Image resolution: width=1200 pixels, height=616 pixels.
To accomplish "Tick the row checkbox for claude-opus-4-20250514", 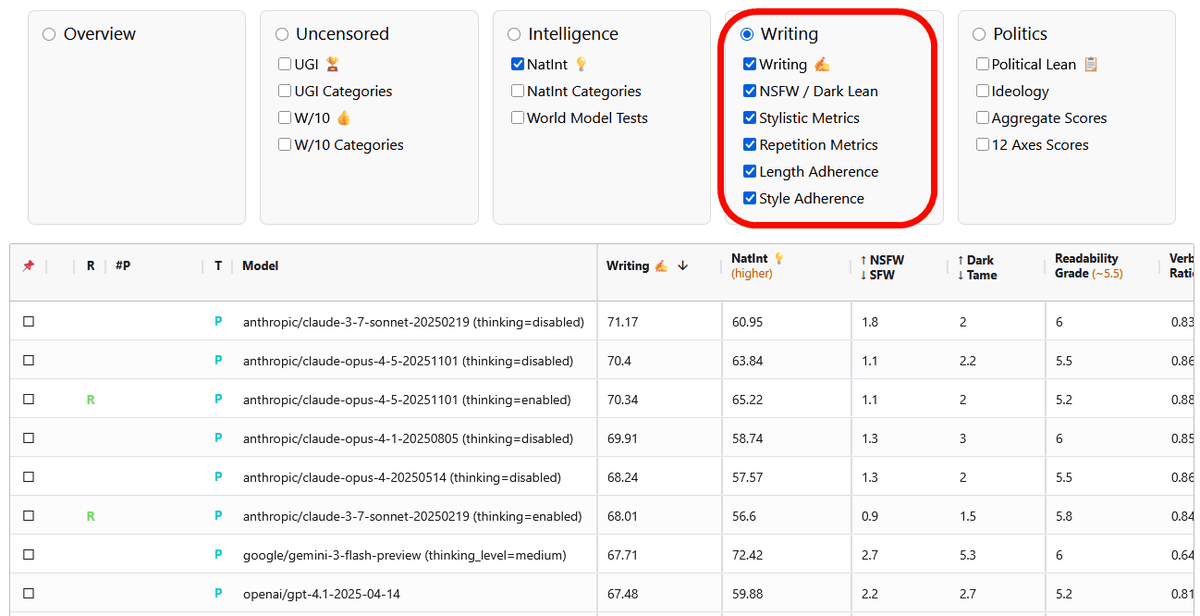I will coord(29,478).
